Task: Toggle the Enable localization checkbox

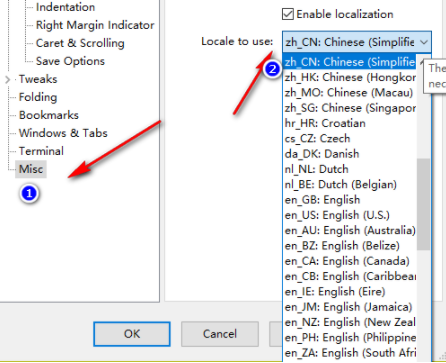Action: coord(288,14)
